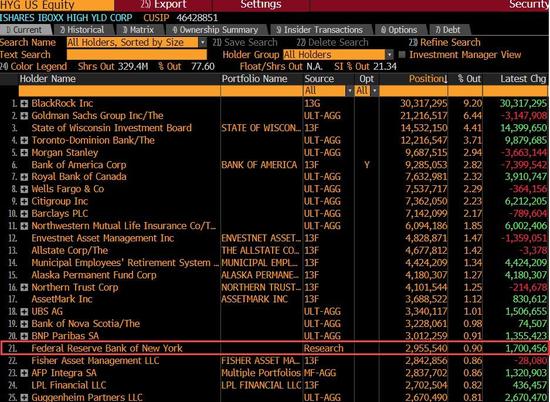
Task: Expand the UBS AG holder row
Action: click(24, 311)
